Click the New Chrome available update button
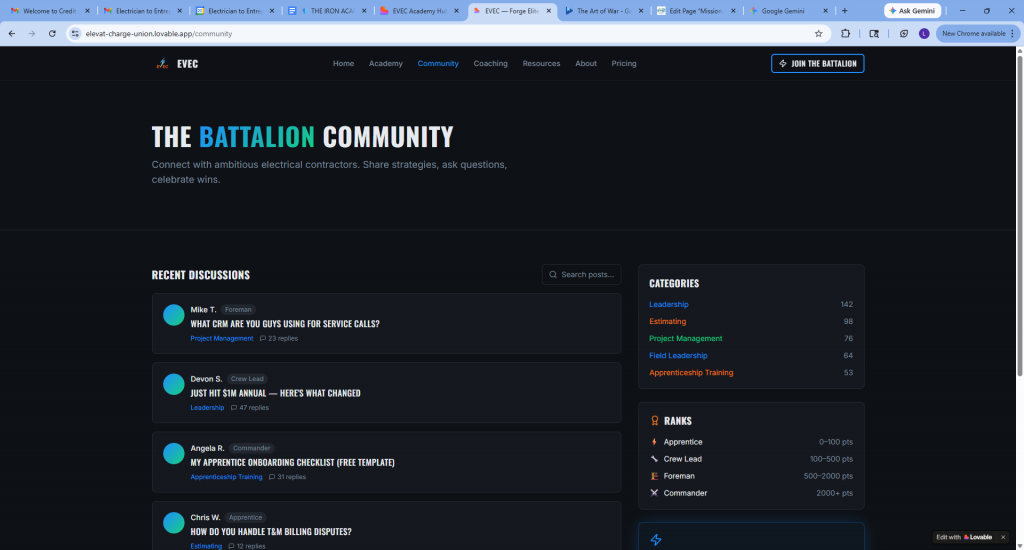Screen dimensions: 1024x550 tap(973, 33)
